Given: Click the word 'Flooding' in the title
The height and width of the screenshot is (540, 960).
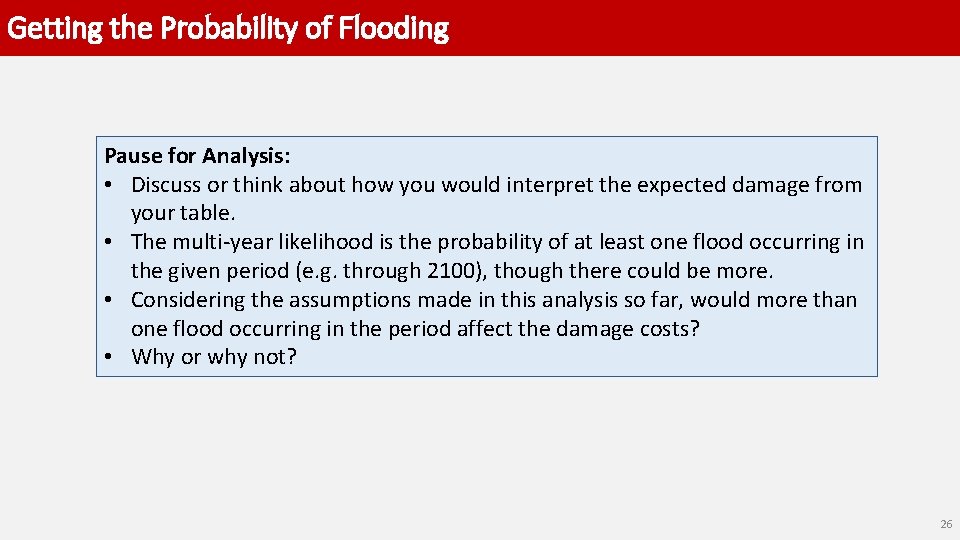Looking at the screenshot, I should [393, 28].
